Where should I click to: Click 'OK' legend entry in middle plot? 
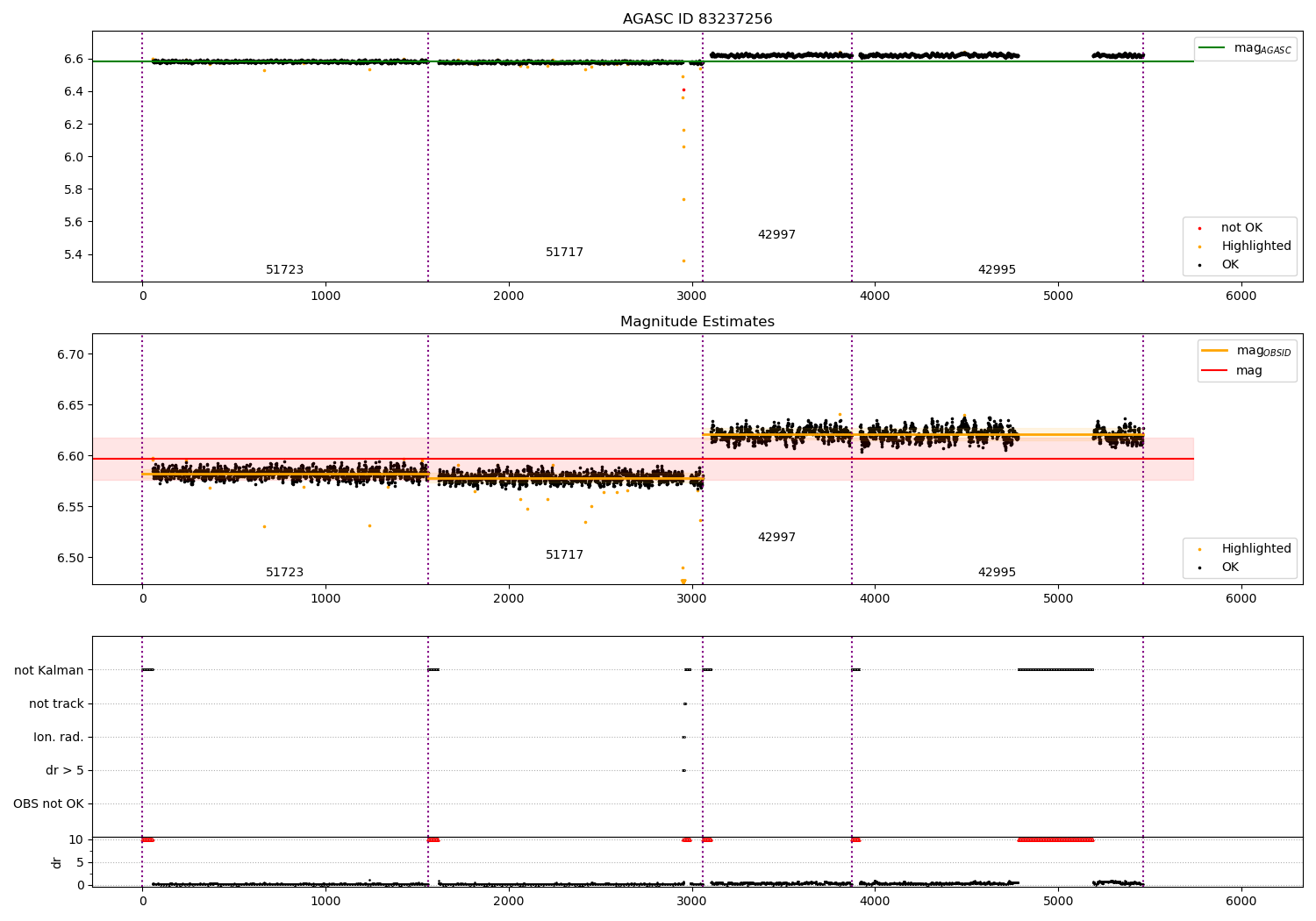click(x=1219, y=568)
